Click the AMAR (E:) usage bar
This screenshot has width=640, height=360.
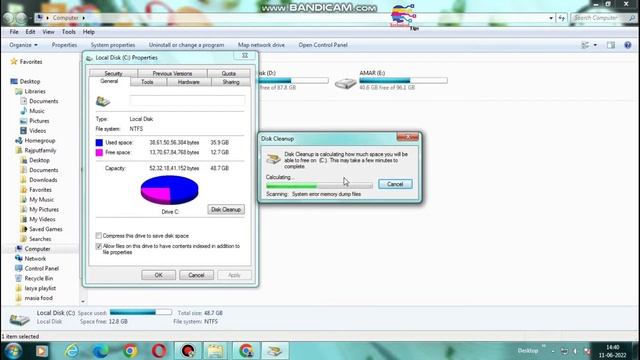(403, 80)
